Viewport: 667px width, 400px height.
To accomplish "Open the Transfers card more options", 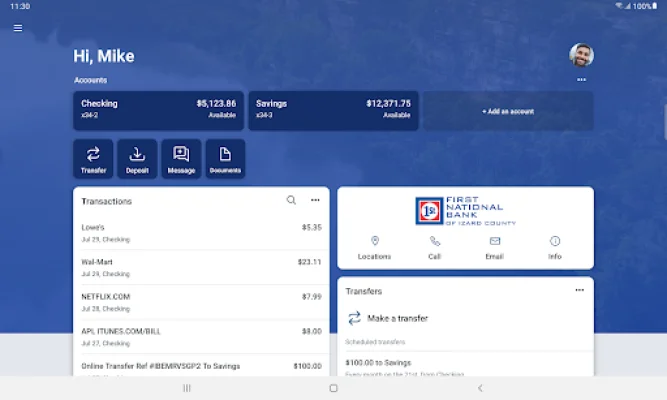I will coord(579,290).
